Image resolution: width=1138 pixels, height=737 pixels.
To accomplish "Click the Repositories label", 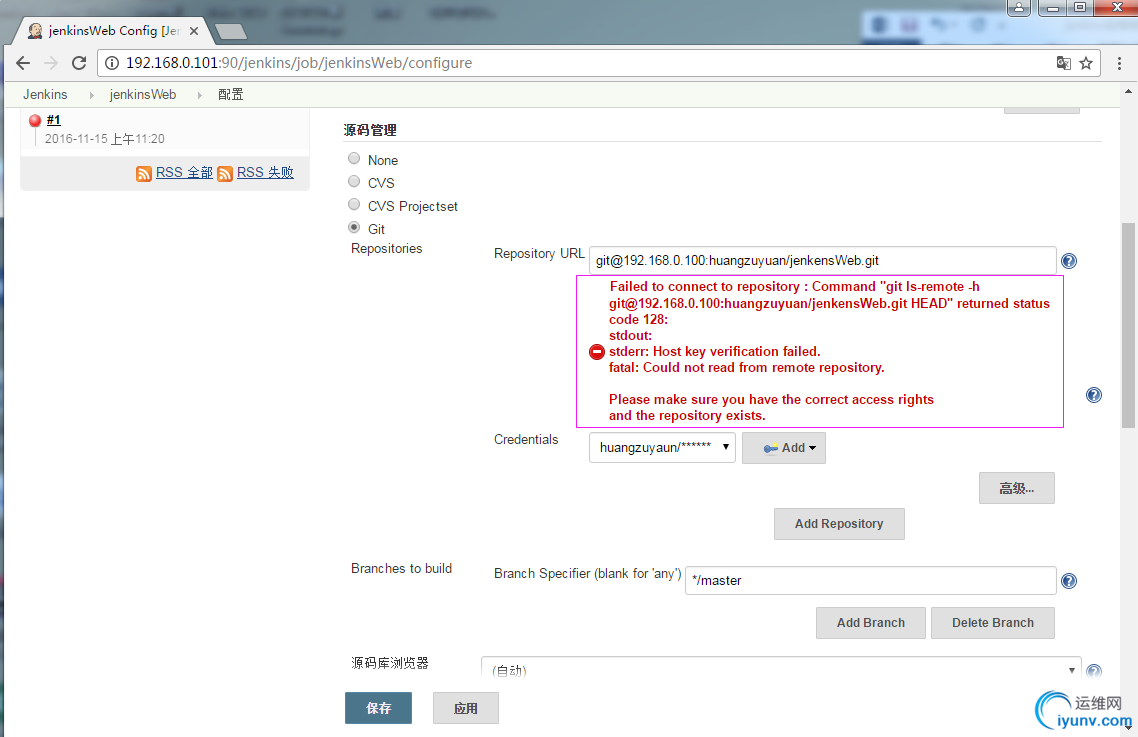I will [x=387, y=248].
